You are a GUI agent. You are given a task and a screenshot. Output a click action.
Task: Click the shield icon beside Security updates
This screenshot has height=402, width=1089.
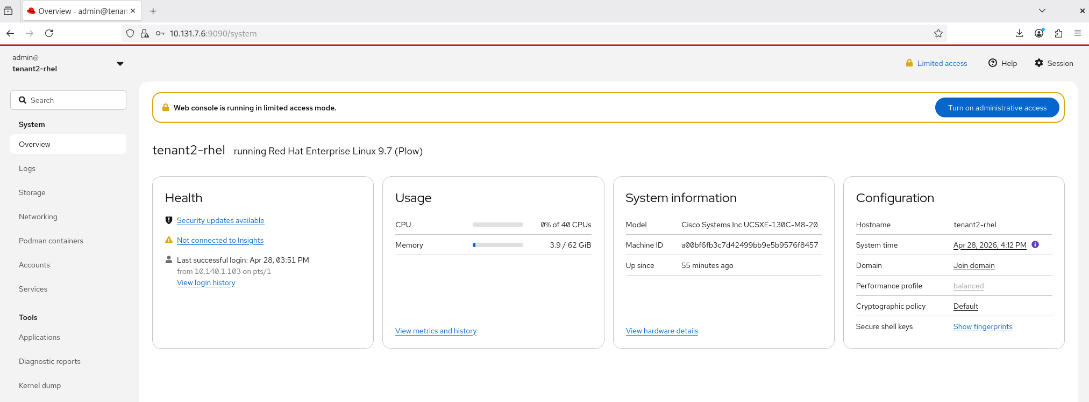(x=168, y=220)
